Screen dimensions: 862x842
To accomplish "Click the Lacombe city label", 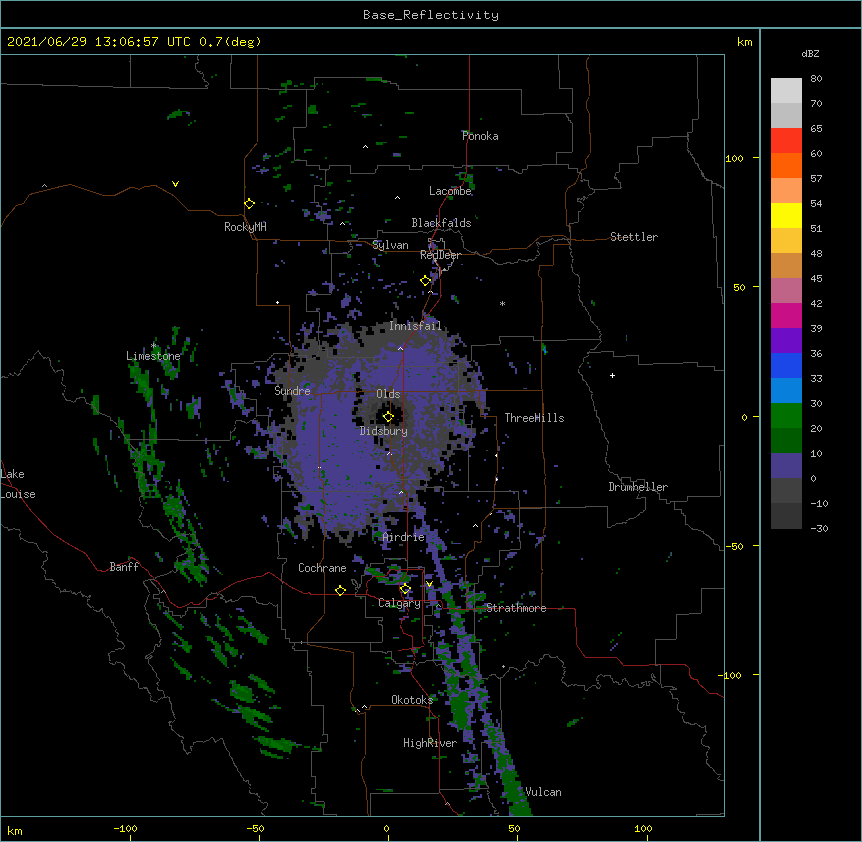I will [450, 191].
